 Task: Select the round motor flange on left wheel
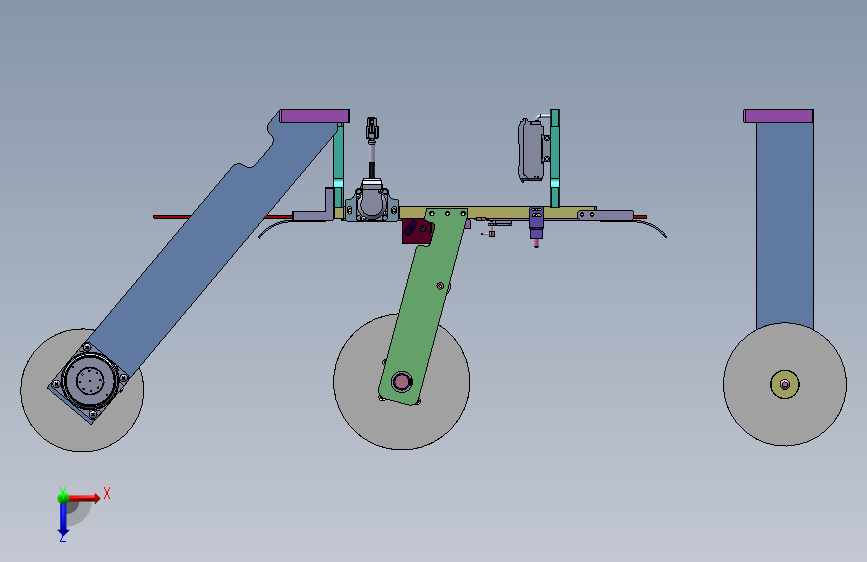coord(89,381)
